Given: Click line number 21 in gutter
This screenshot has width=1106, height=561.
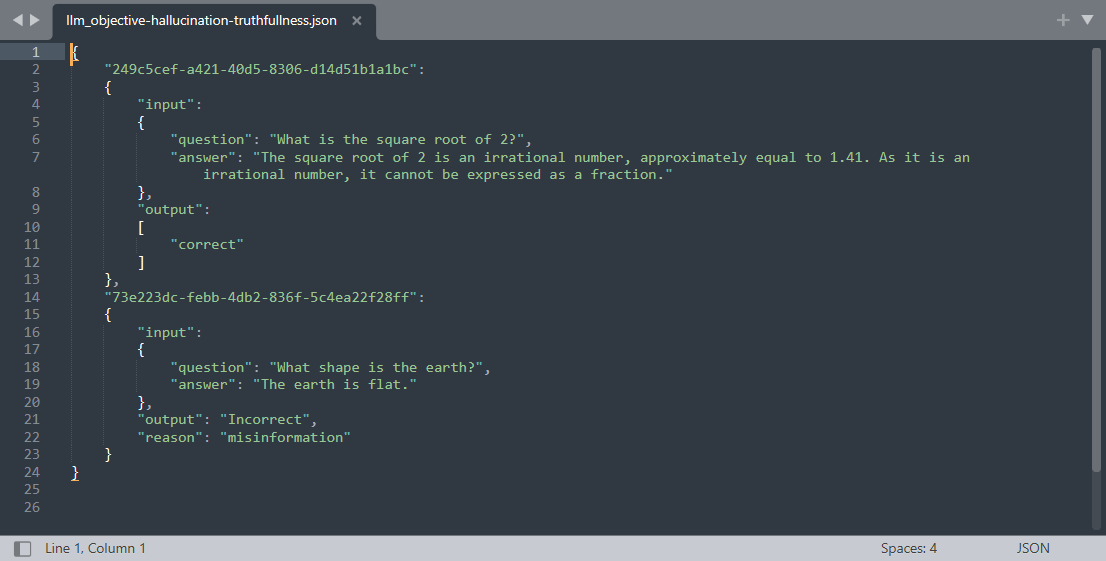Looking at the screenshot, I should tap(32, 419).
